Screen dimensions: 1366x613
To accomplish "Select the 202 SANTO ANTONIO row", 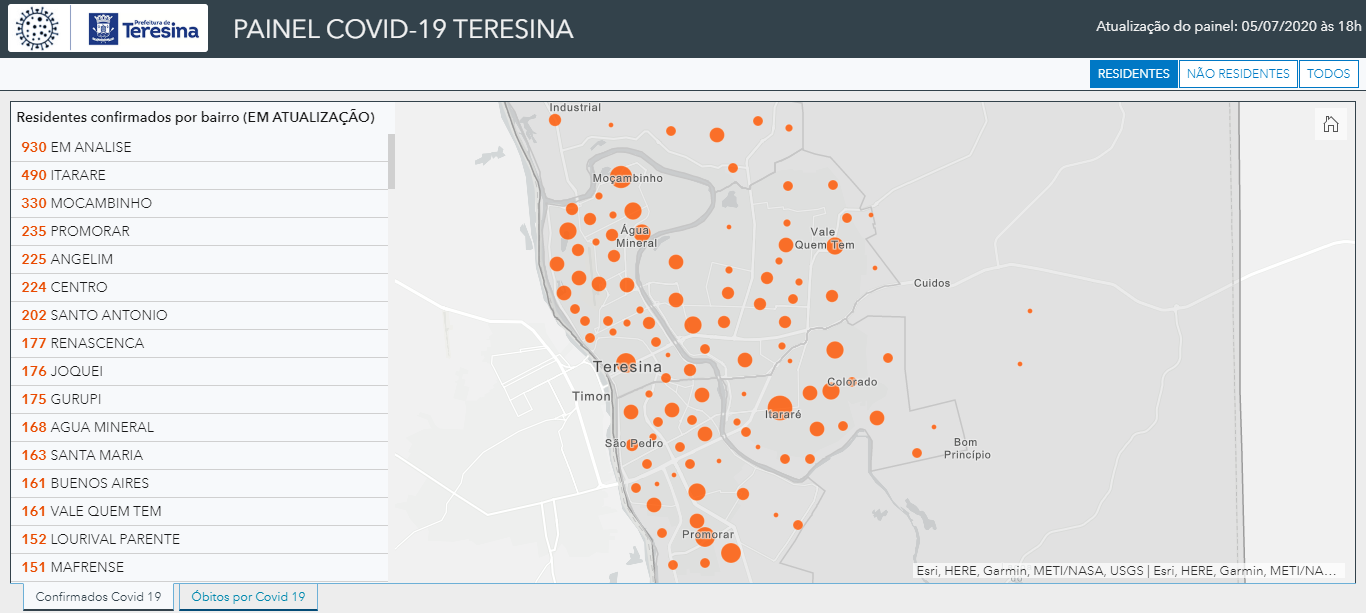I will point(199,315).
